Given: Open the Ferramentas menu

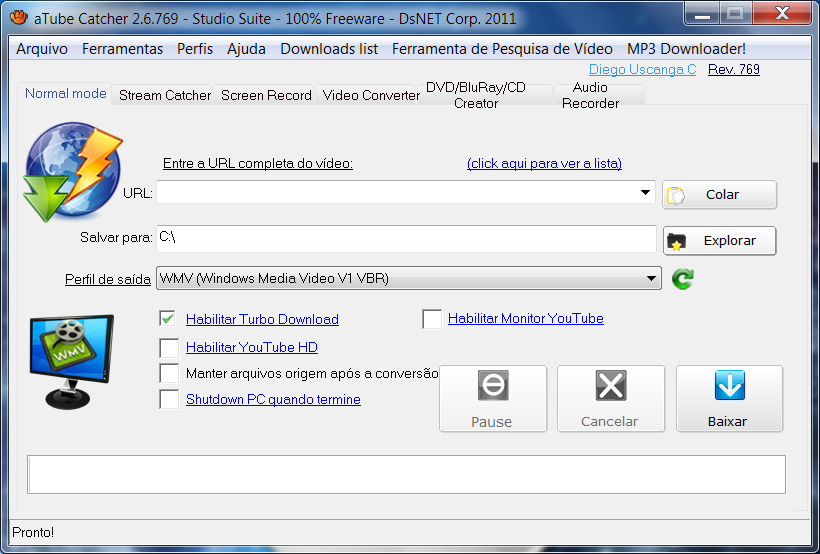Looking at the screenshot, I should [122, 49].
